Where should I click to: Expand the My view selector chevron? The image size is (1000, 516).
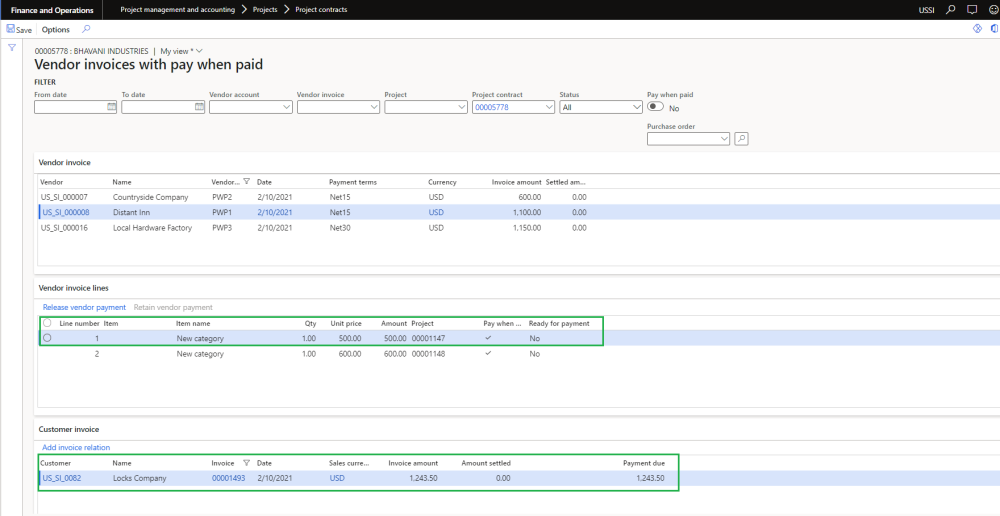[199, 50]
